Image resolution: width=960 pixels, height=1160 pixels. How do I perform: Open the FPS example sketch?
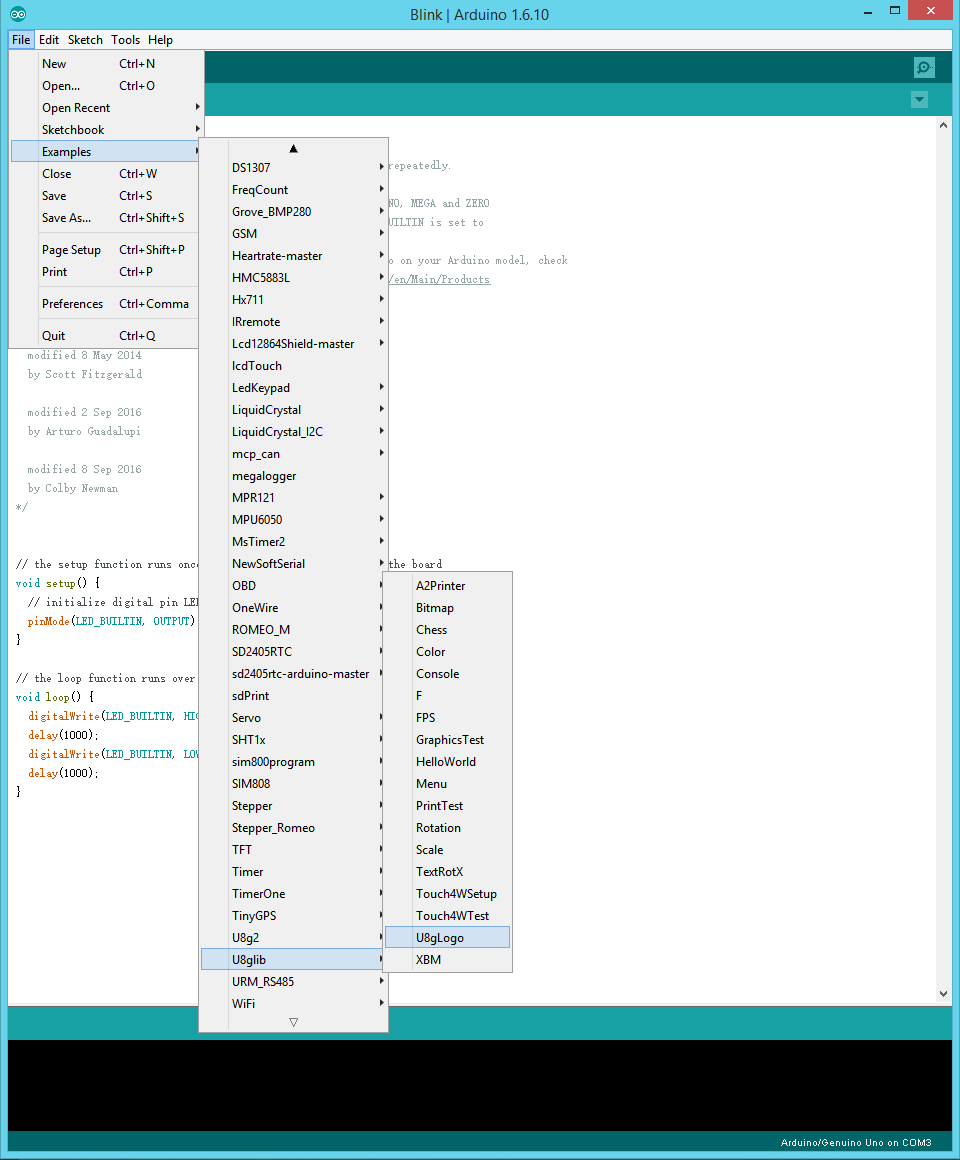447,718
